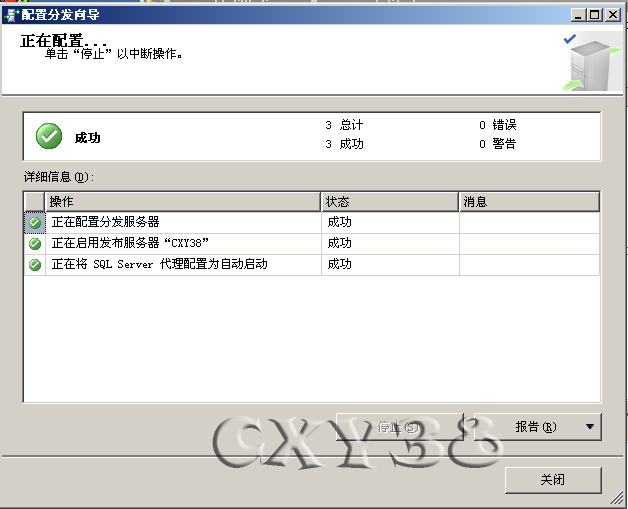Image resolution: width=628 pixels, height=509 pixels.
Task: Click the green check beside SQL Server 代理 row
Action: click(35, 265)
